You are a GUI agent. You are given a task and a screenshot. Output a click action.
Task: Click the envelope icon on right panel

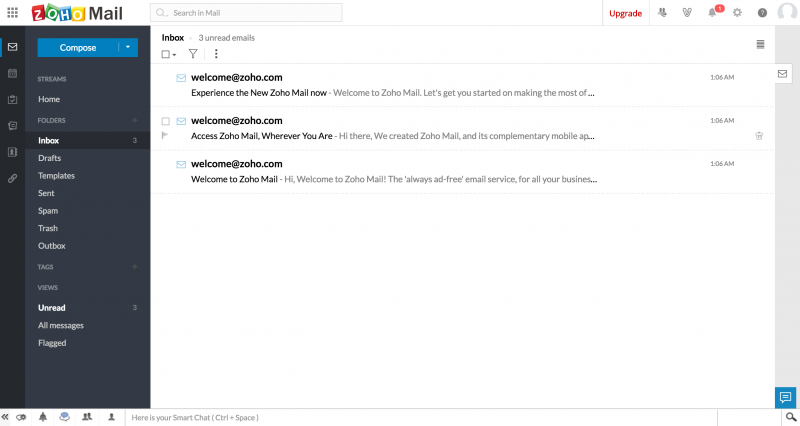click(x=782, y=74)
